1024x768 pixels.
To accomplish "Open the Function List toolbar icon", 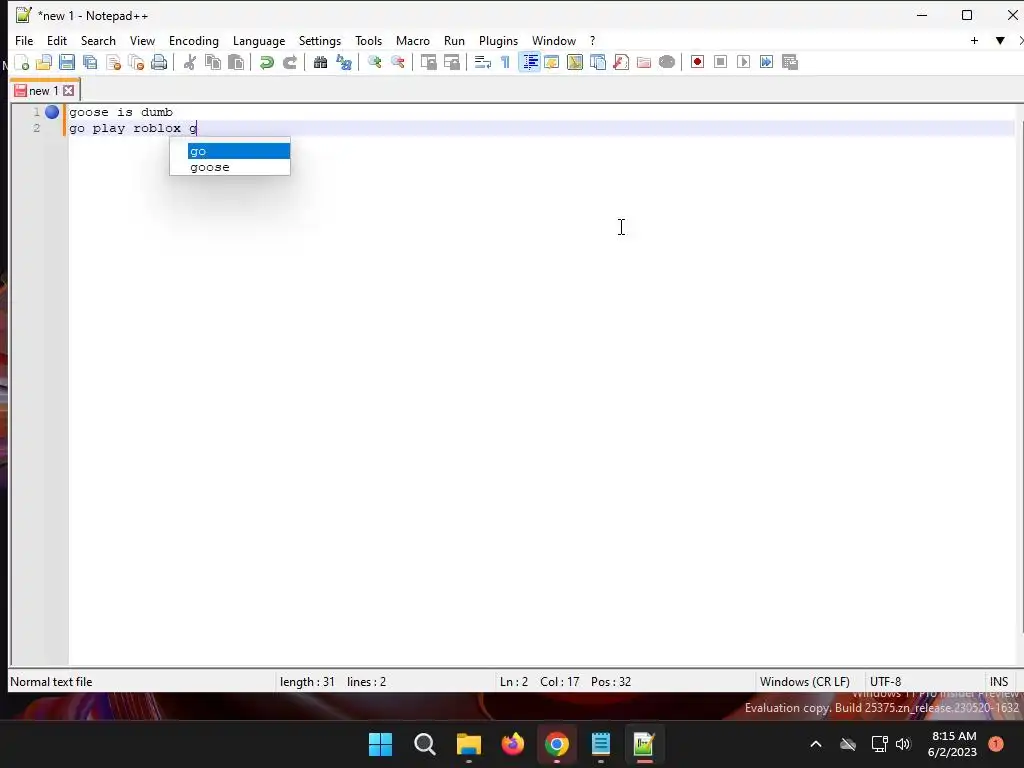I will [621, 62].
